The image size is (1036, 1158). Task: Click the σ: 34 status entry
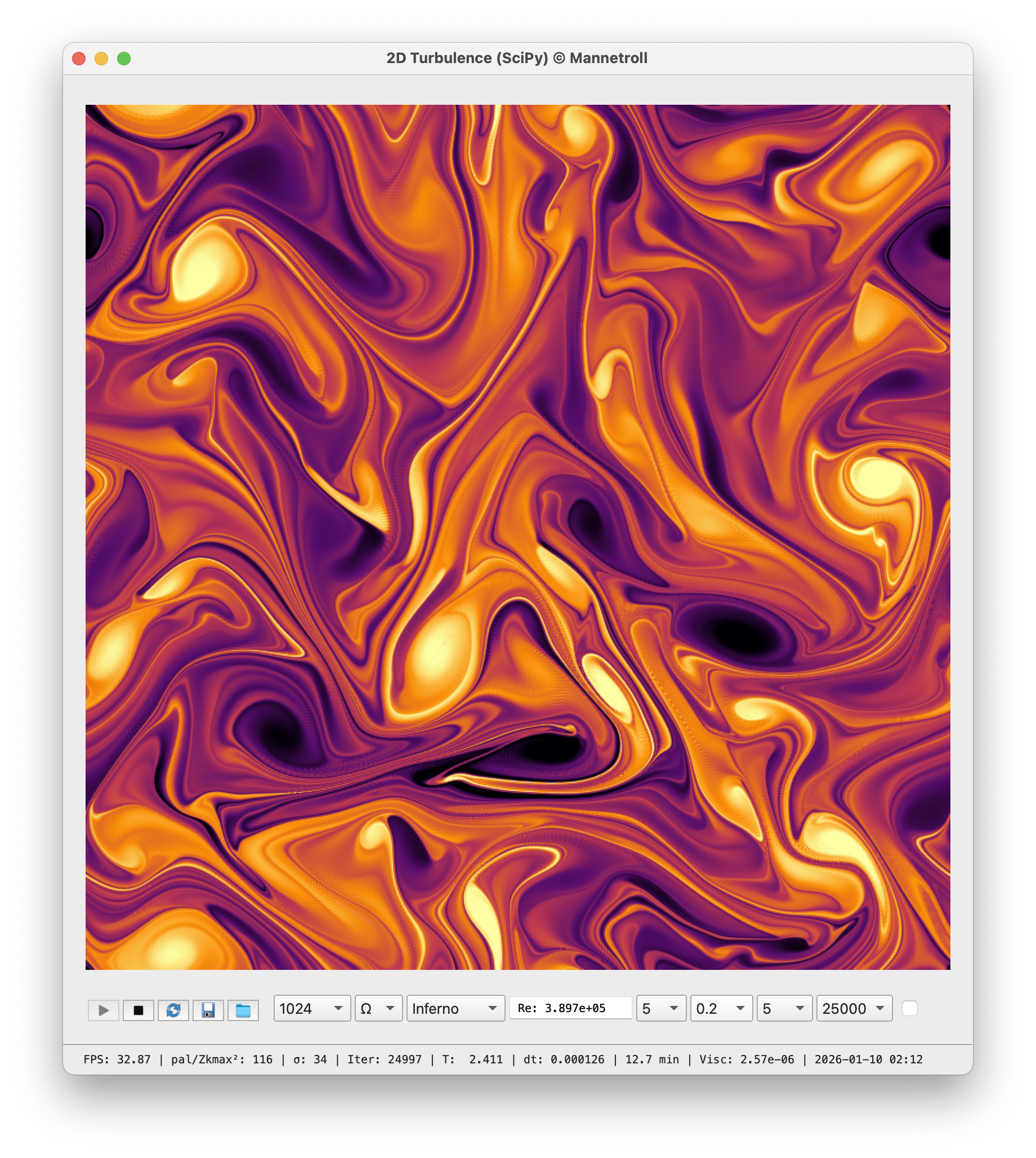click(310, 1059)
